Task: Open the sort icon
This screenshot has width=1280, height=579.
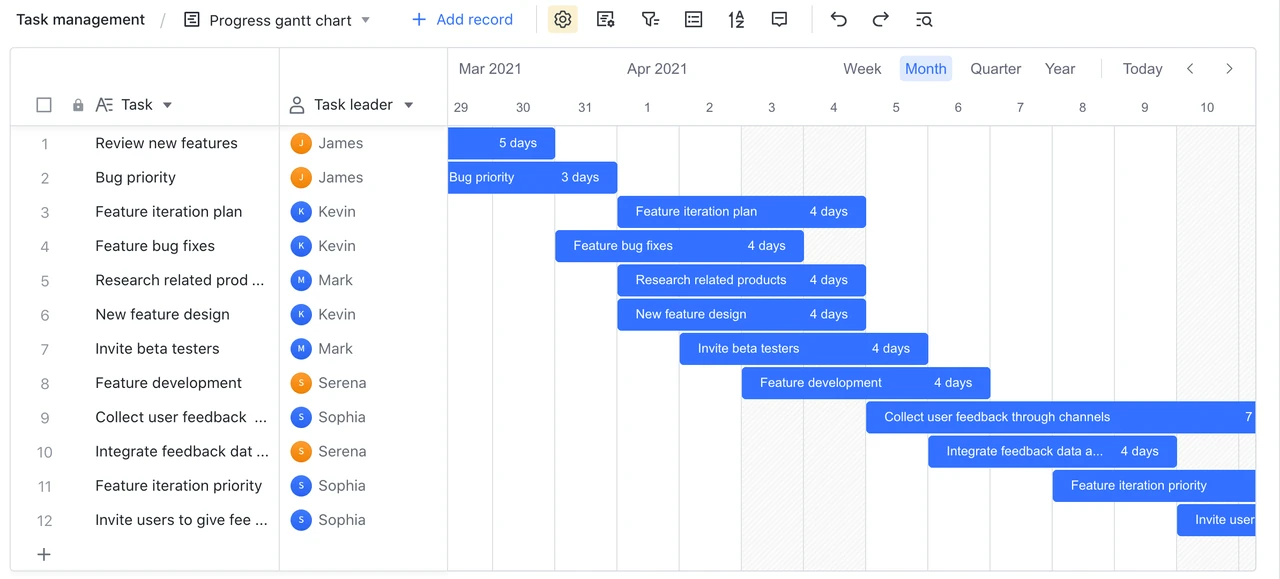Action: click(x=736, y=19)
